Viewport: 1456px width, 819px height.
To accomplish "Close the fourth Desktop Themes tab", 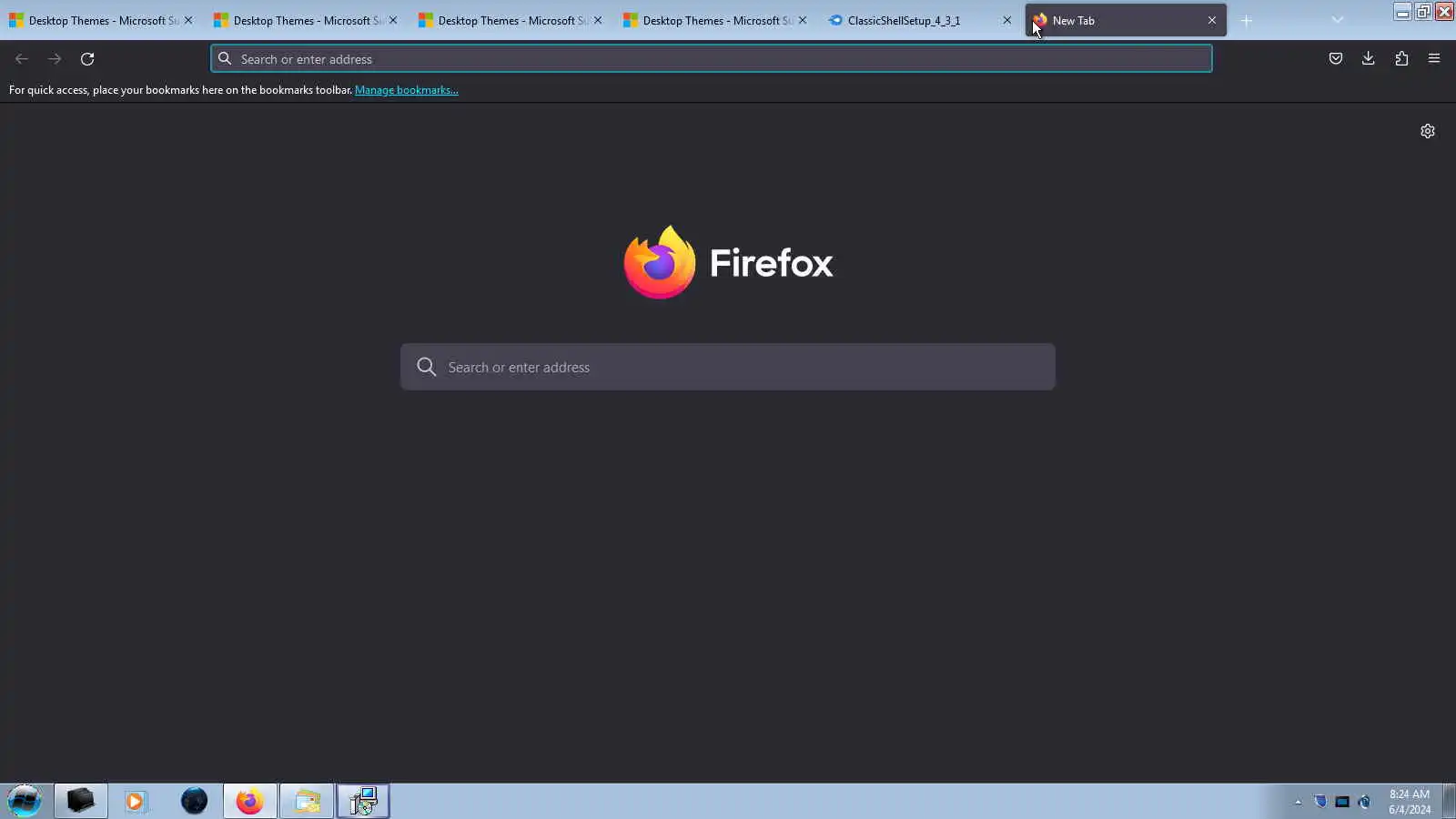I will click(x=803, y=20).
